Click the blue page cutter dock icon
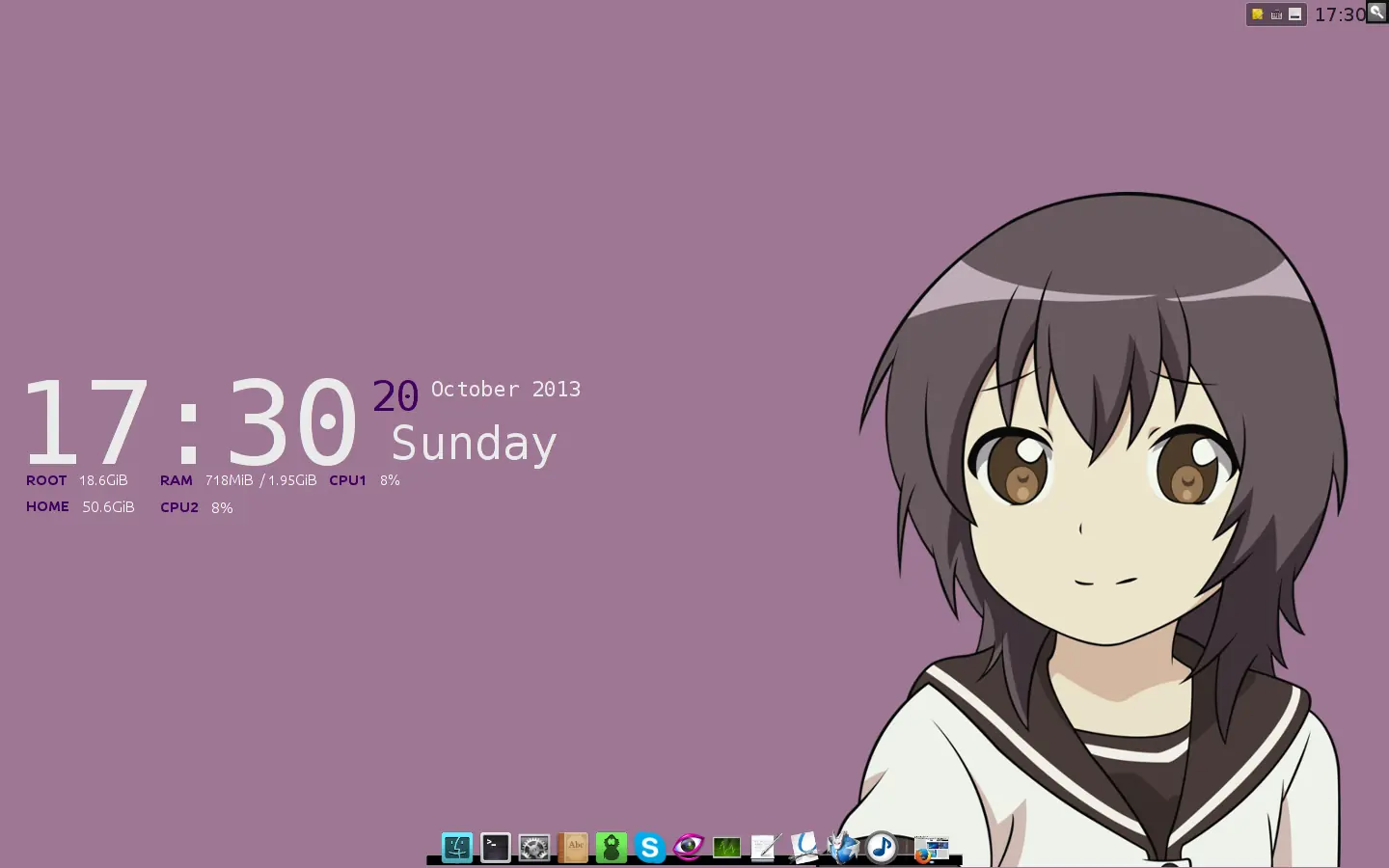Image resolution: width=1389 pixels, height=868 pixels. [802, 848]
